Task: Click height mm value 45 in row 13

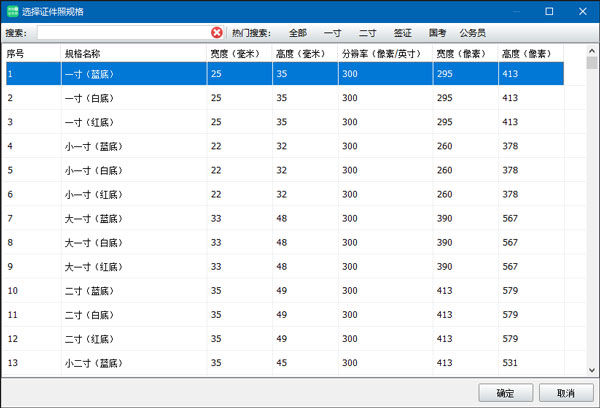Action: [282, 363]
